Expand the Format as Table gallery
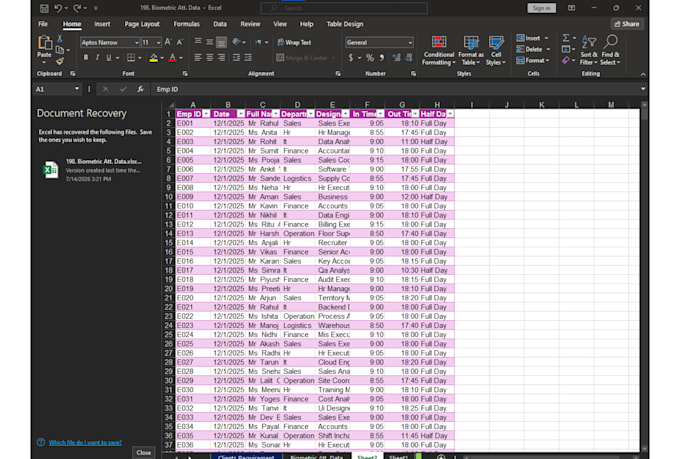 tap(471, 51)
